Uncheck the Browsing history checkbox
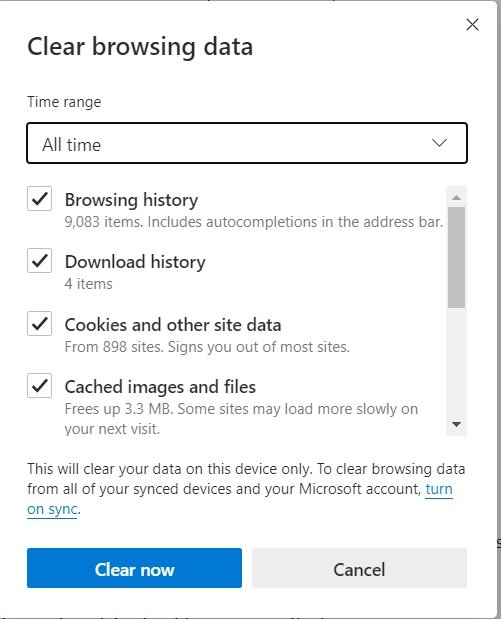The image size is (501, 619). point(39,199)
